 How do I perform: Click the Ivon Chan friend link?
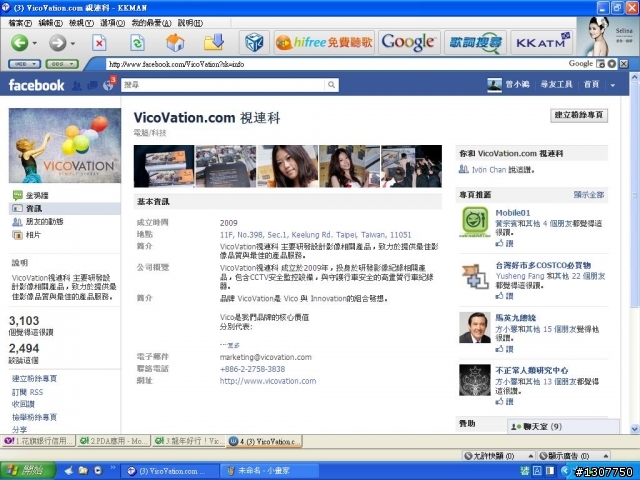click(x=489, y=170)
